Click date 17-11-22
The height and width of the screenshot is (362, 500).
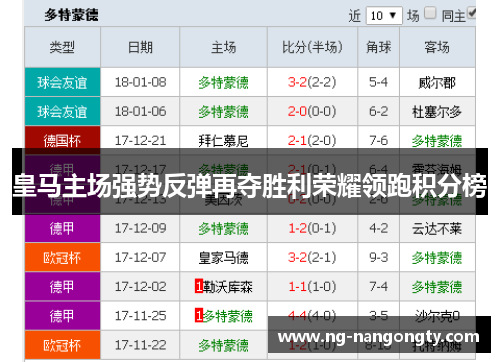tap(140, 345)
